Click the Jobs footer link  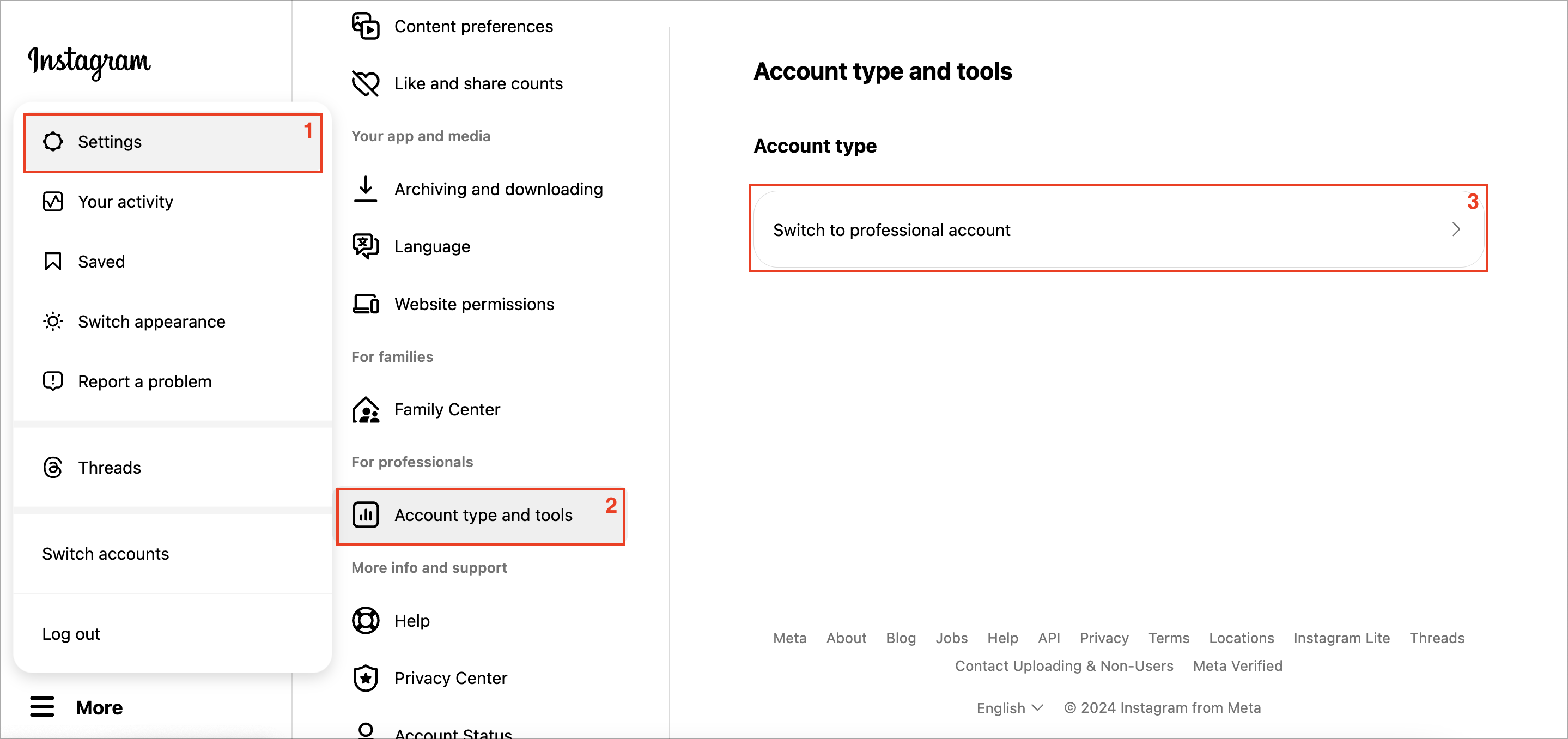pyautogui.click(x=951, y=638)
